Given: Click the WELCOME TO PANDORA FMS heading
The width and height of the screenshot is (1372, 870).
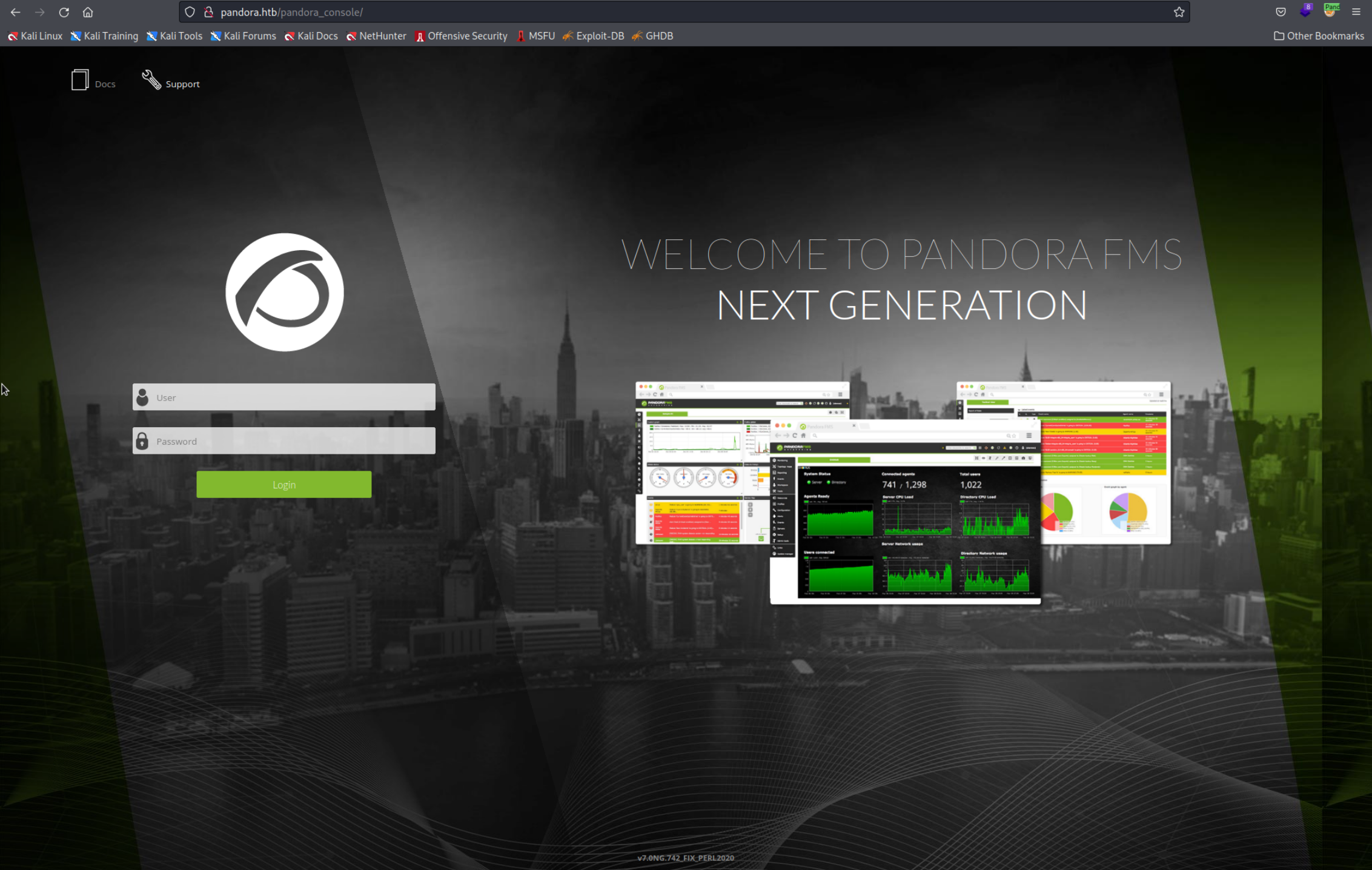Looking at the screenshot, I should click(901, 254).
